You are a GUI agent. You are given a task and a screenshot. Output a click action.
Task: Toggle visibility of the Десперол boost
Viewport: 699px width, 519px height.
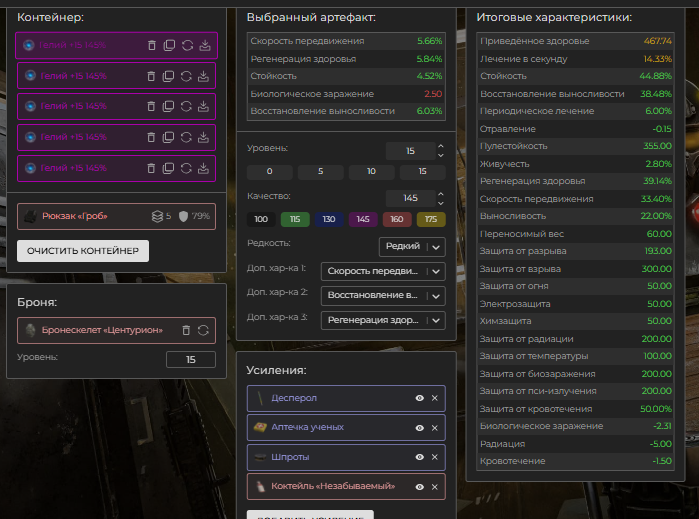pyautogui.click(x=420, y=398)
